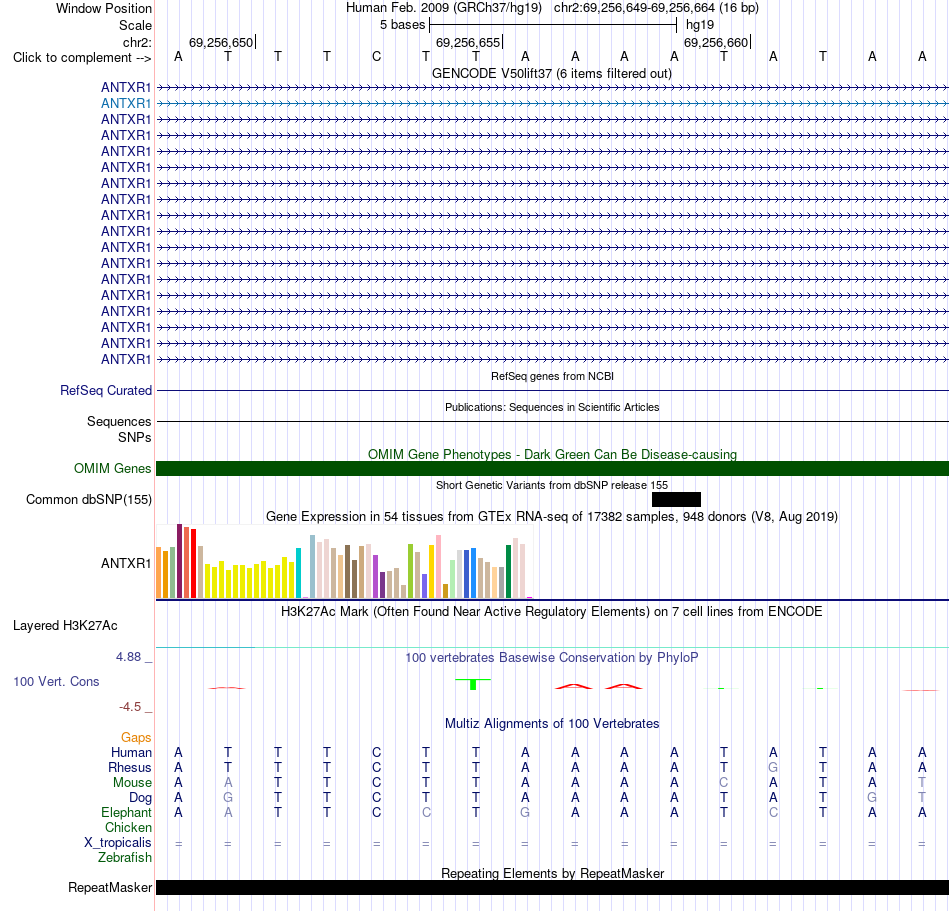Click the OMIM Genes side label
950x911 pixels.
point(113,469)
